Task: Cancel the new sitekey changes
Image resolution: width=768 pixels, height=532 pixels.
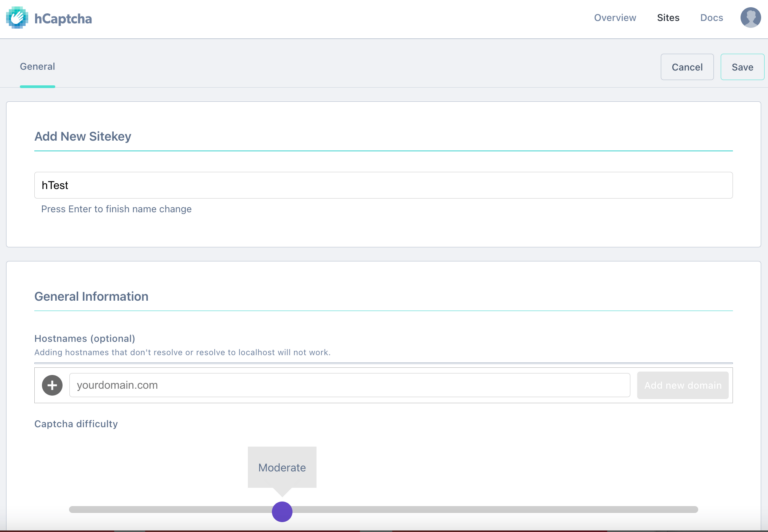Action: click(687, 67)
